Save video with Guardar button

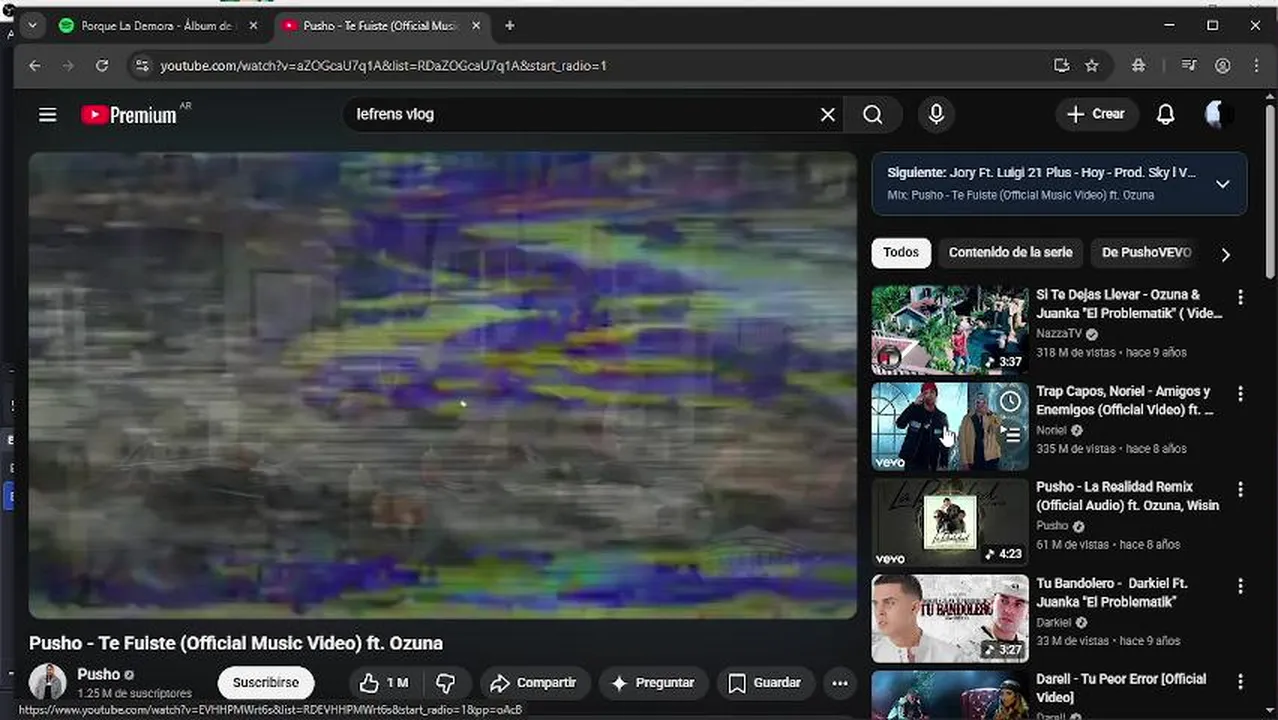[x=765, y=683]
